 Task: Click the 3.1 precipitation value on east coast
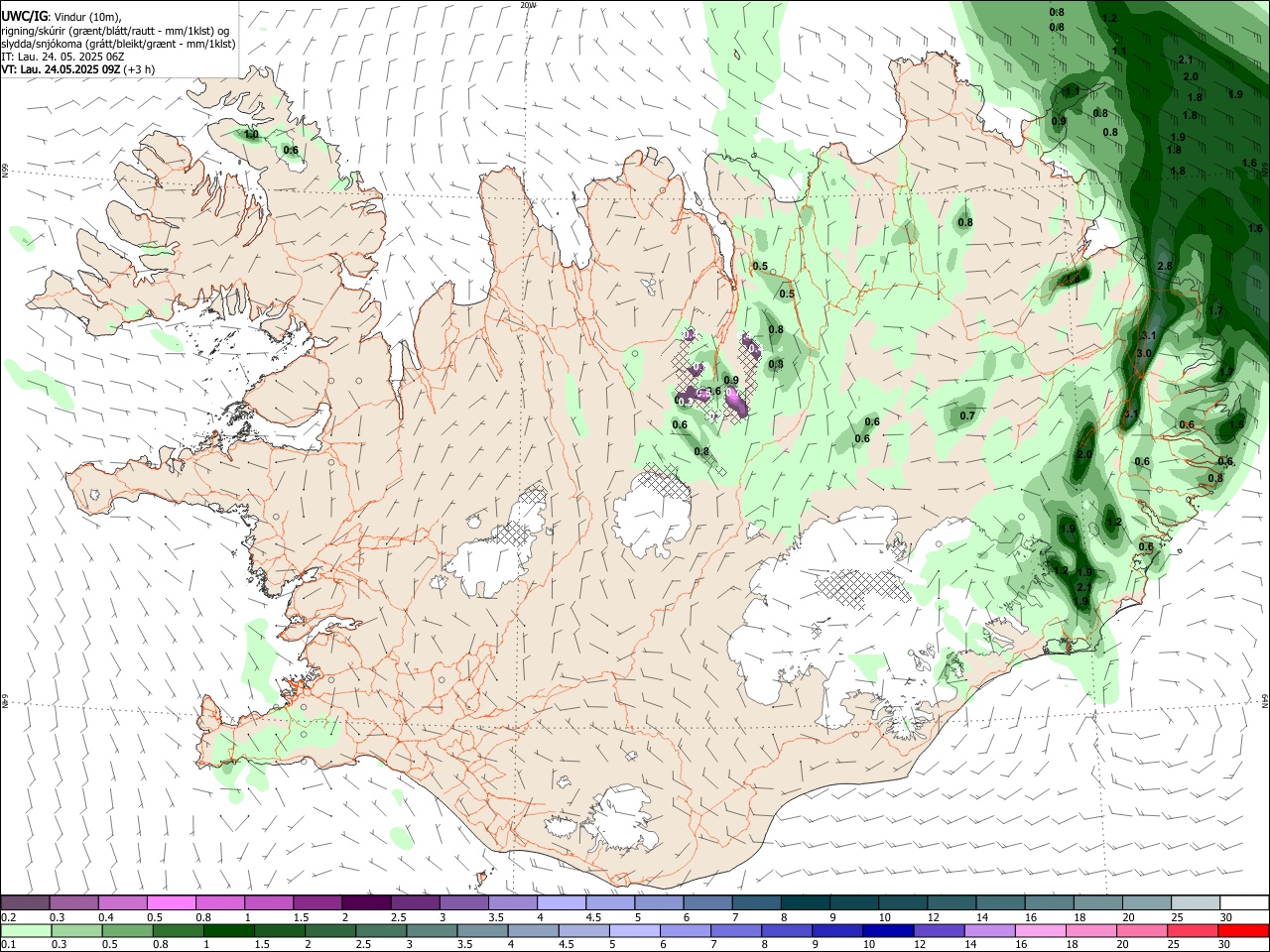click(x=1149, y=336)
